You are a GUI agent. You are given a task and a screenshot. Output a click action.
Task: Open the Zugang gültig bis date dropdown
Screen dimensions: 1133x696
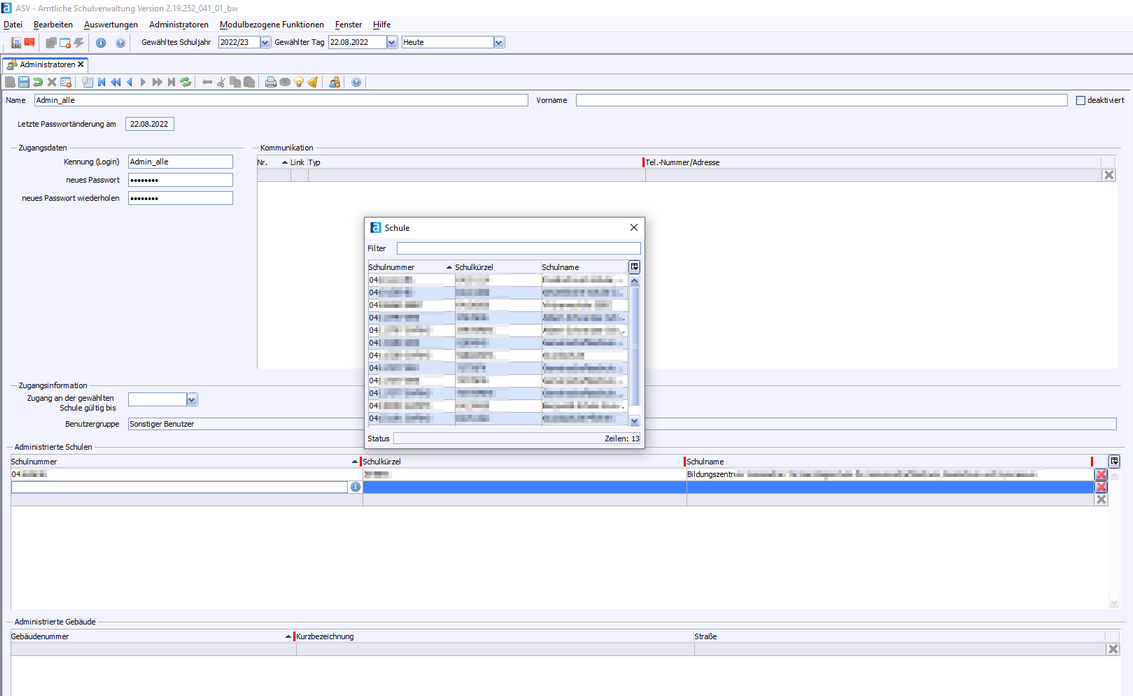(x=192, y=399)
